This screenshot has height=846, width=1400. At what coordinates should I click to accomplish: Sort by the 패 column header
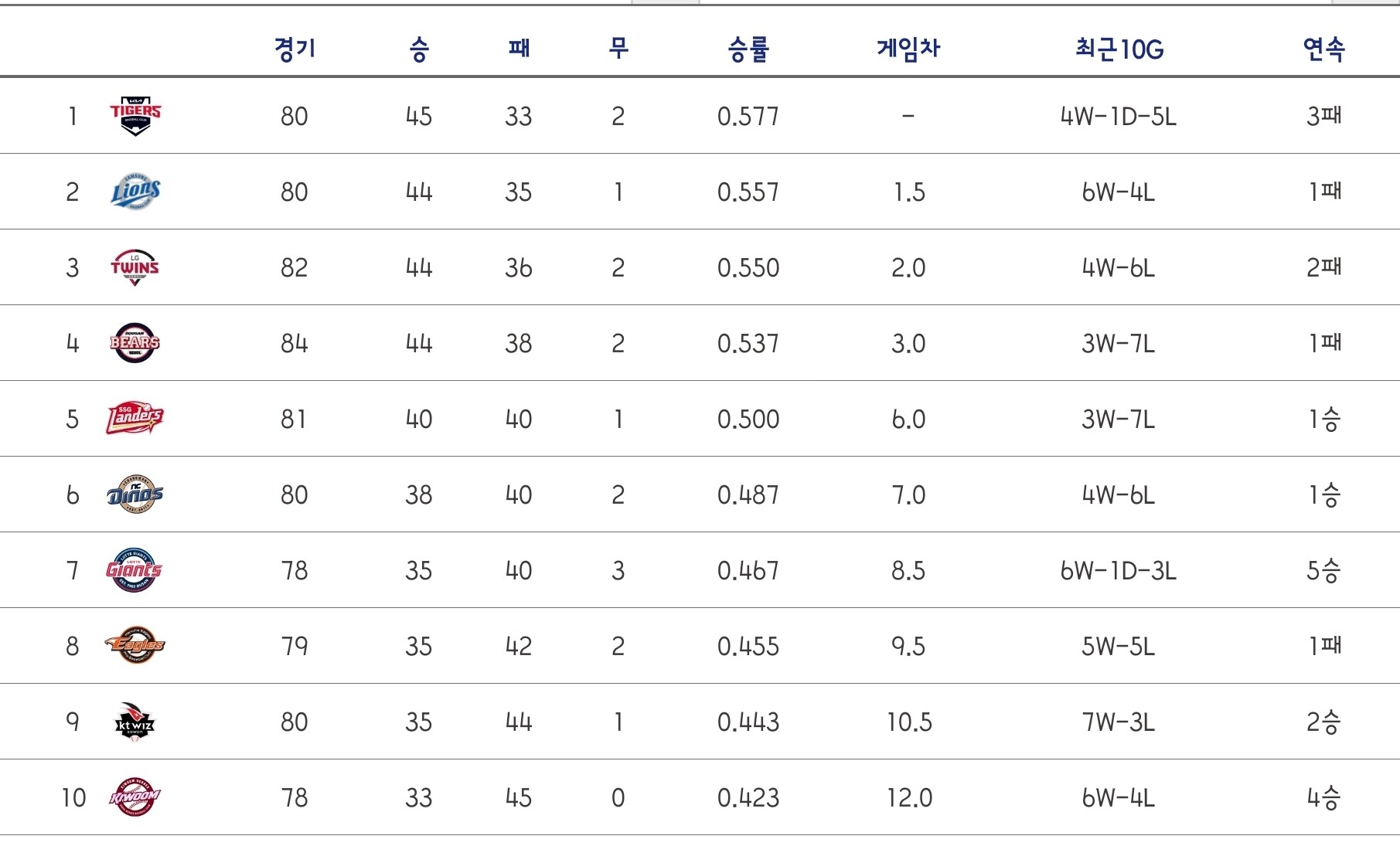[519, 49]
